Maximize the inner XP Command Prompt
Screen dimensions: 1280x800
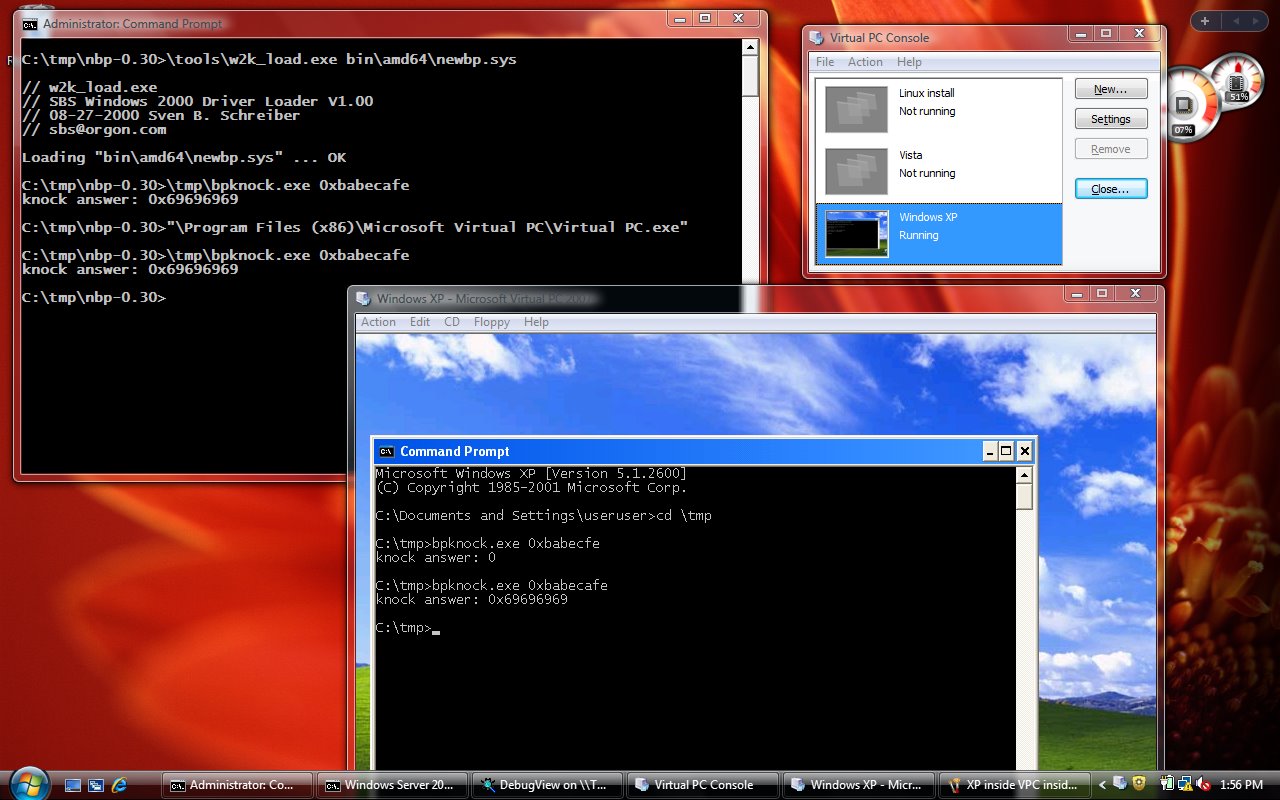pyautogui.click(x=1006, y=451)
